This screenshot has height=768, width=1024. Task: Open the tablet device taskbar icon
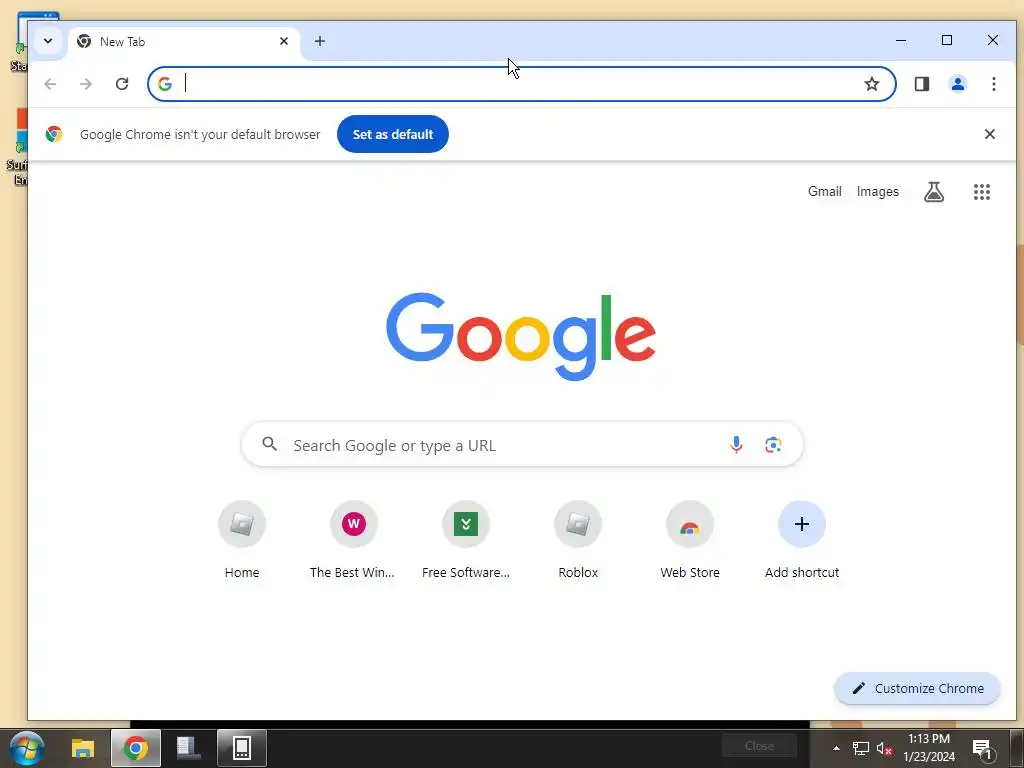[x=242, y=748]
